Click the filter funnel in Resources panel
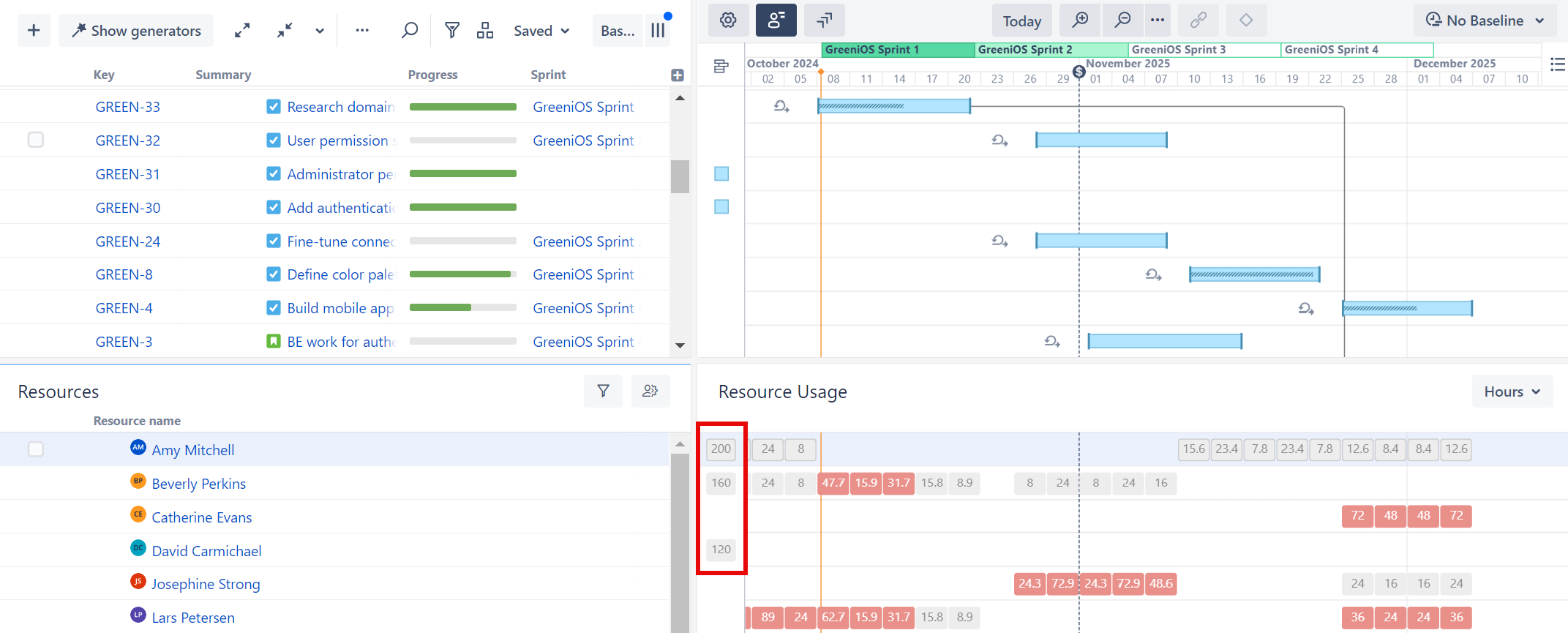Screen dimensions: 1568x633 [x=603, y=392]
